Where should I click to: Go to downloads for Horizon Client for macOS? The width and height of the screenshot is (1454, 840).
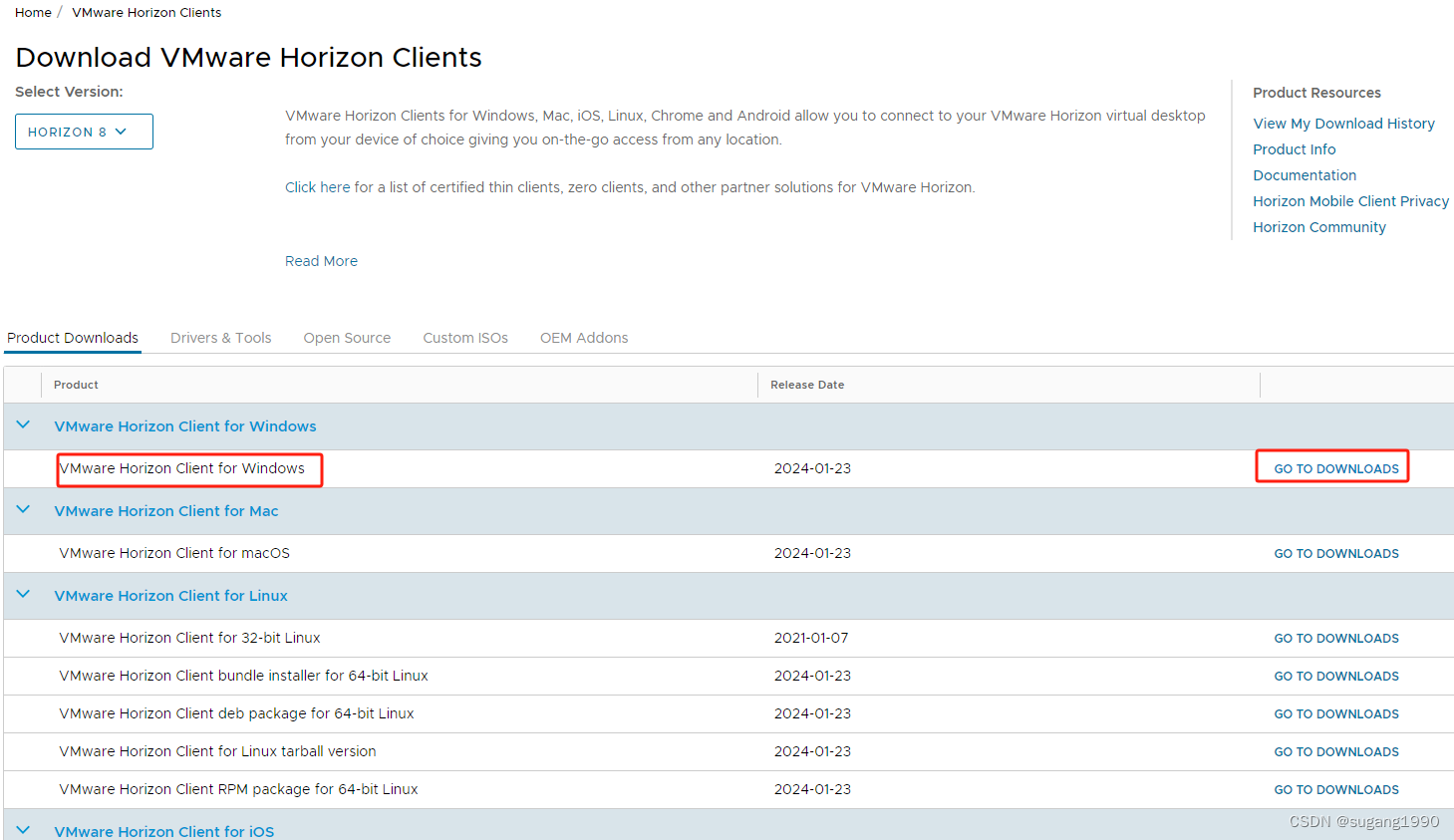(1336, 553)
